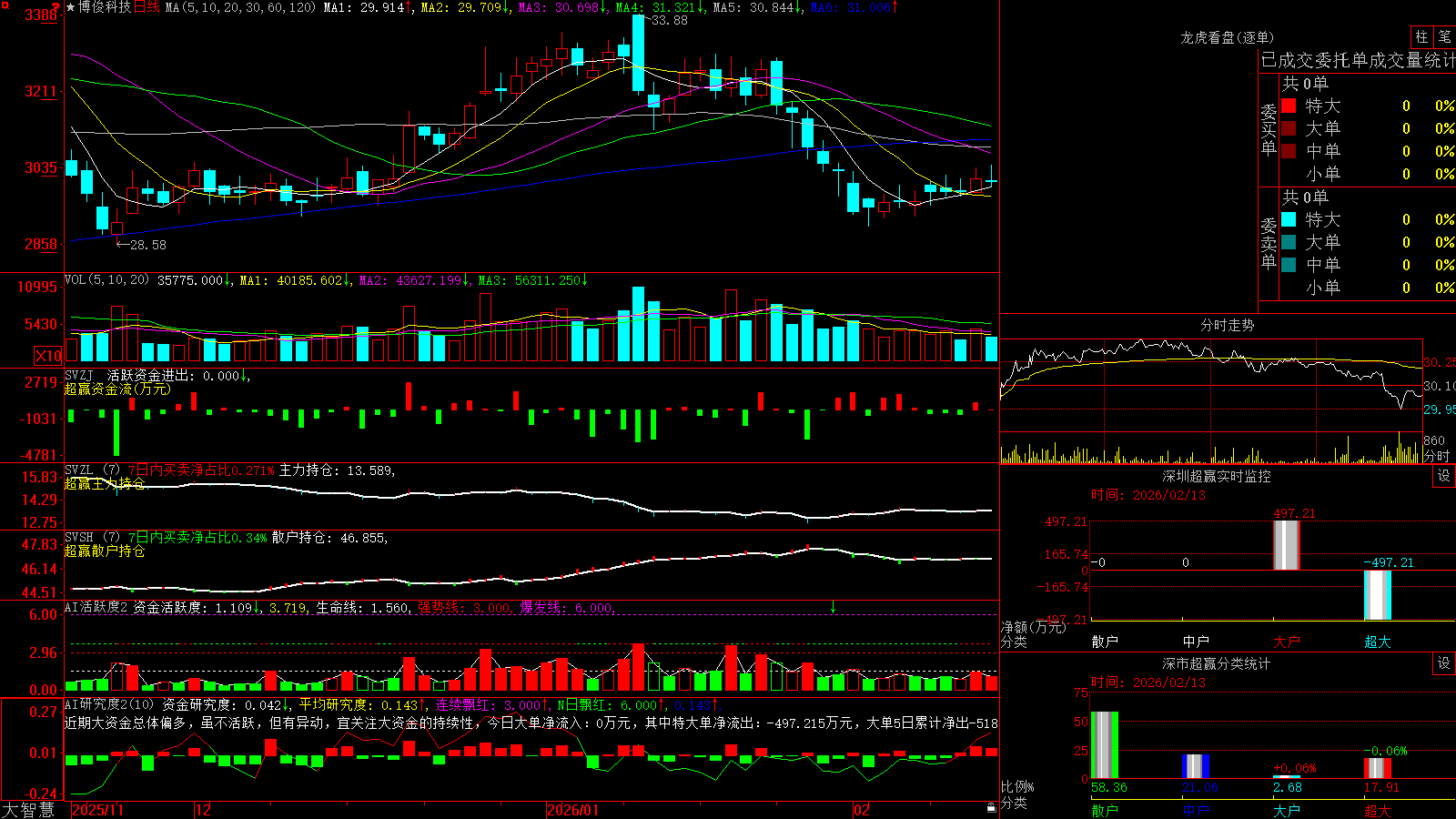The image size is (1456, 819).
Task: Click the 超赢主力持仓 indicator label
Action: point(105,483)
